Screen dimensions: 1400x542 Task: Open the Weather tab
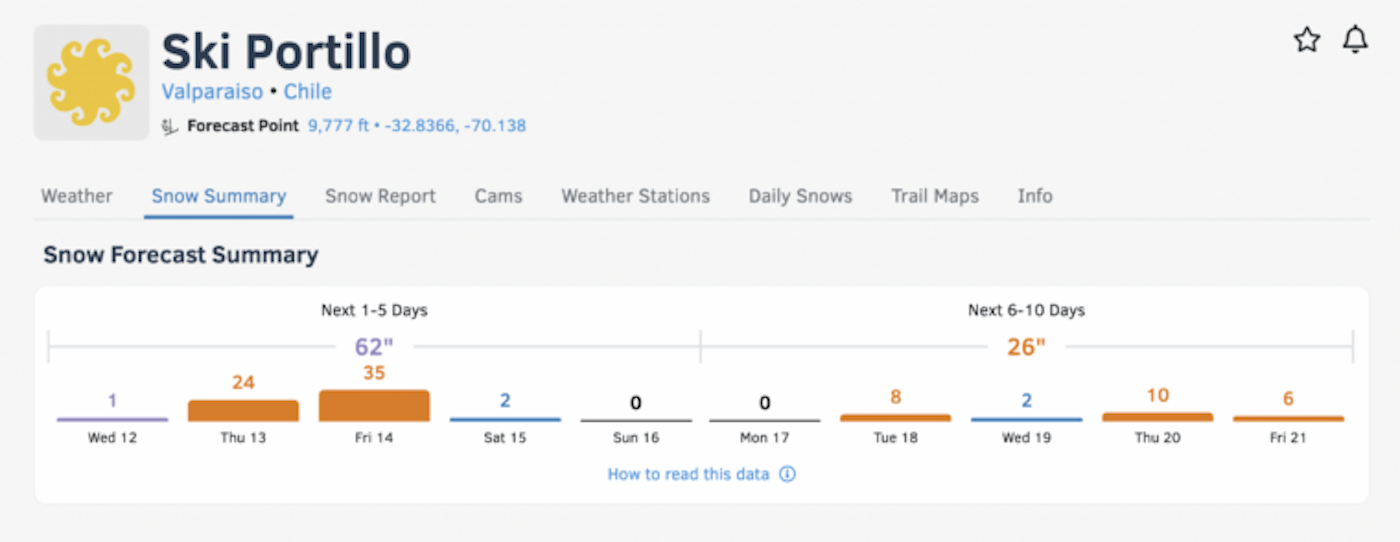click(x=77, y=196)
